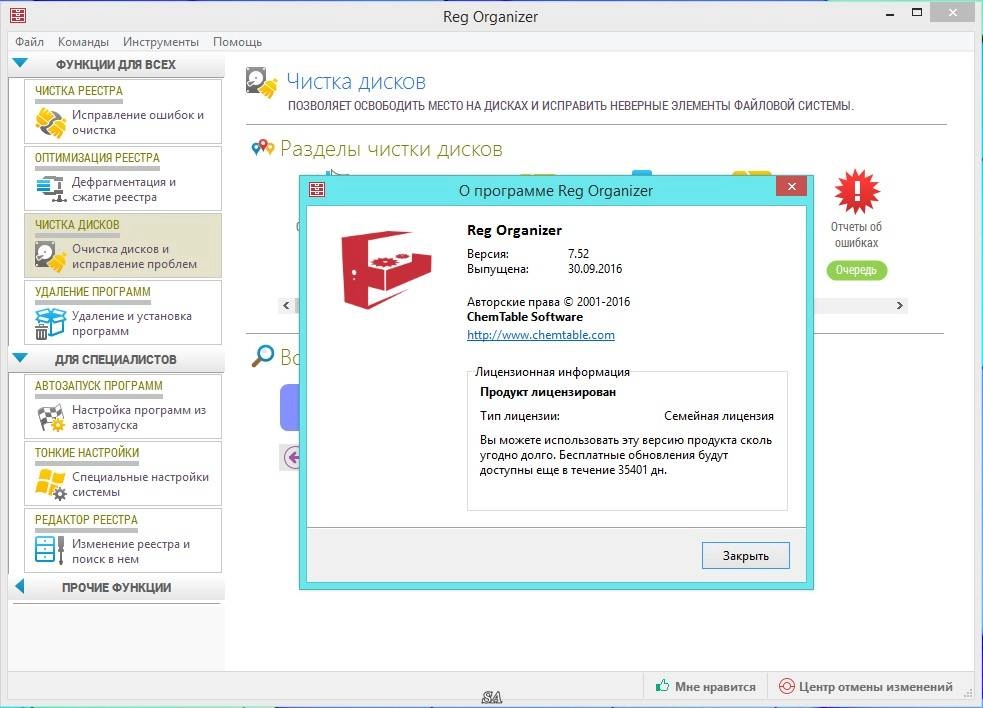Click the registry defragmentation icon
983x708 pixels.
[51, 188]
